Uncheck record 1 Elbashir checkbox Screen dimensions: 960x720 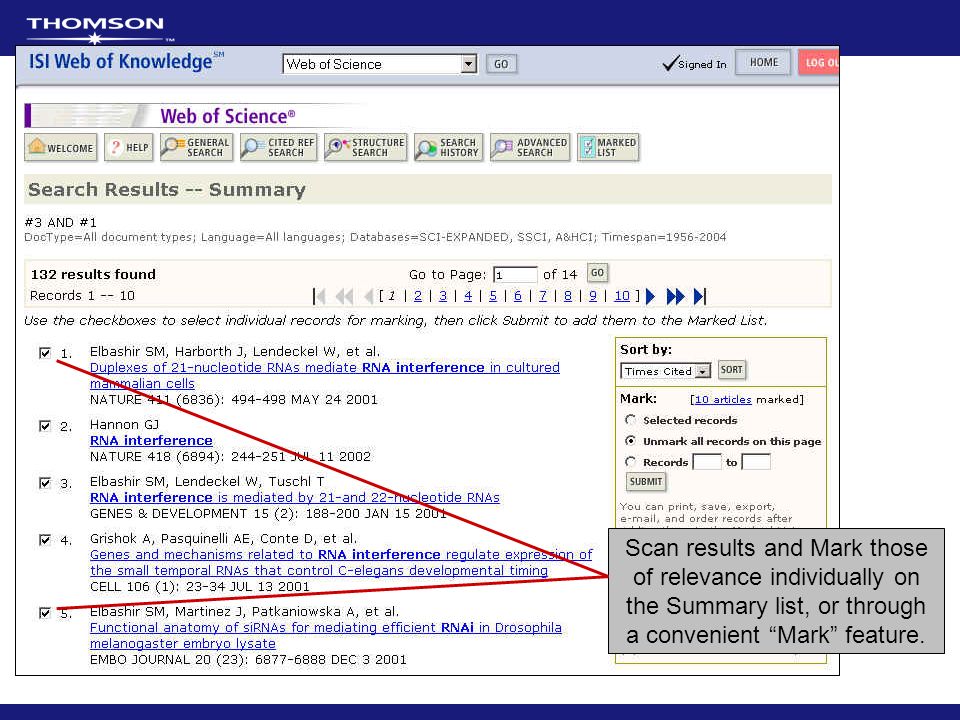[45, 353]
